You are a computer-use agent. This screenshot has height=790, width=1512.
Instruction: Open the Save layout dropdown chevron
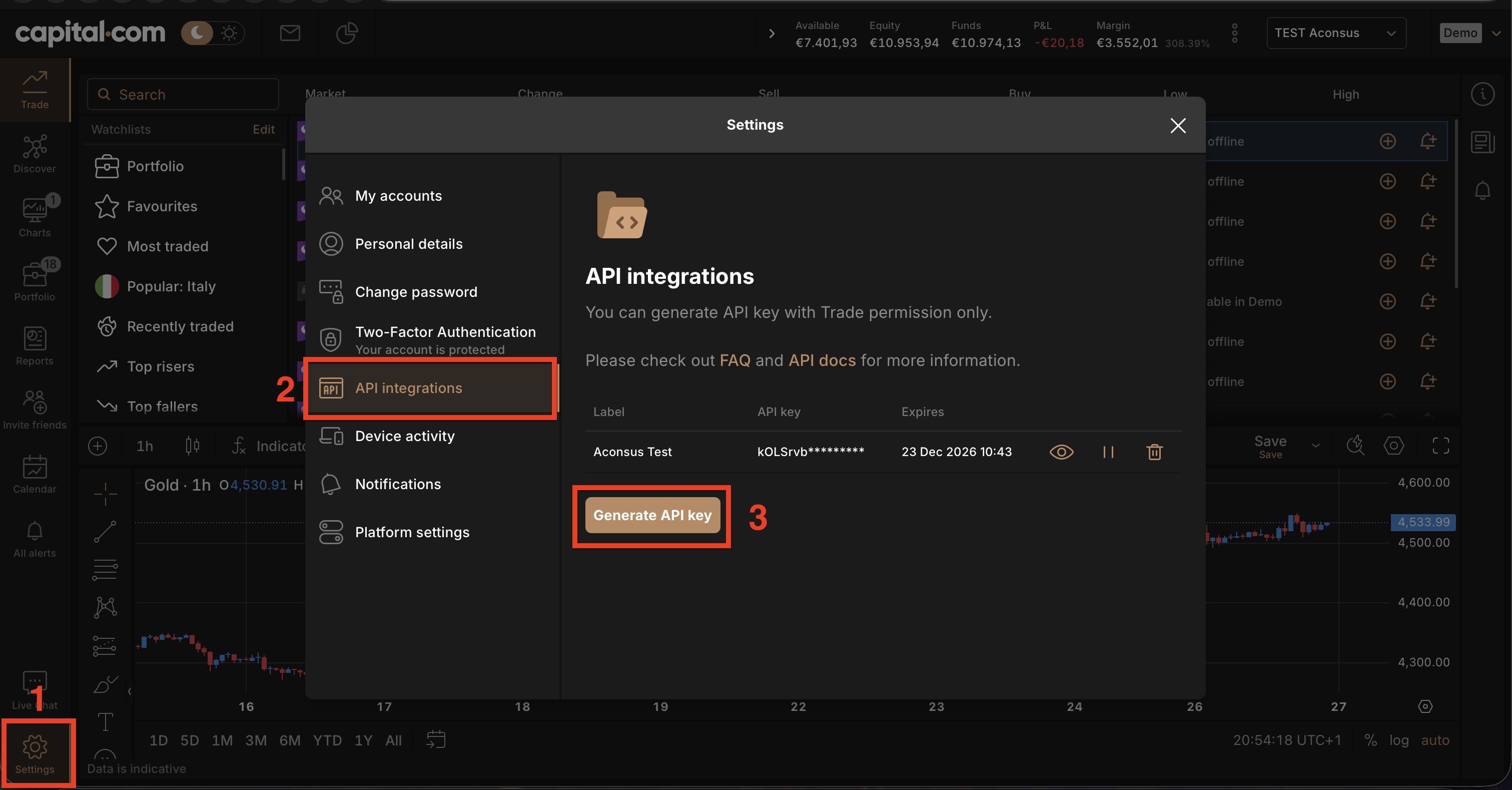click(x=1315, y=445)
